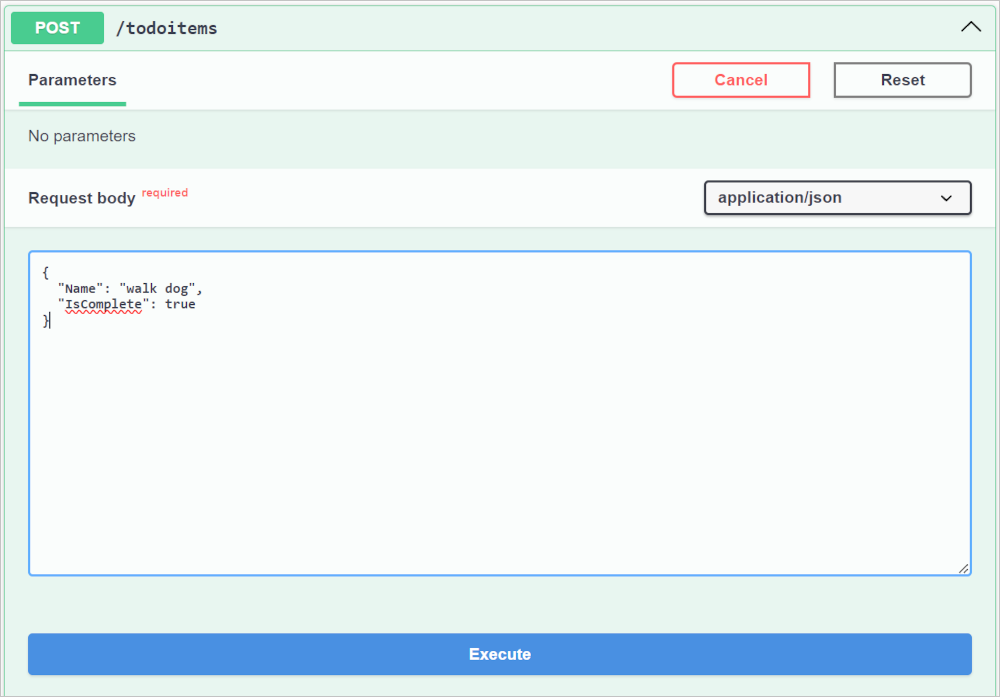Viewport: 1000px width, 697px height.
Task: Click the 'required' label next to Request body
Action: coord(165,192)
